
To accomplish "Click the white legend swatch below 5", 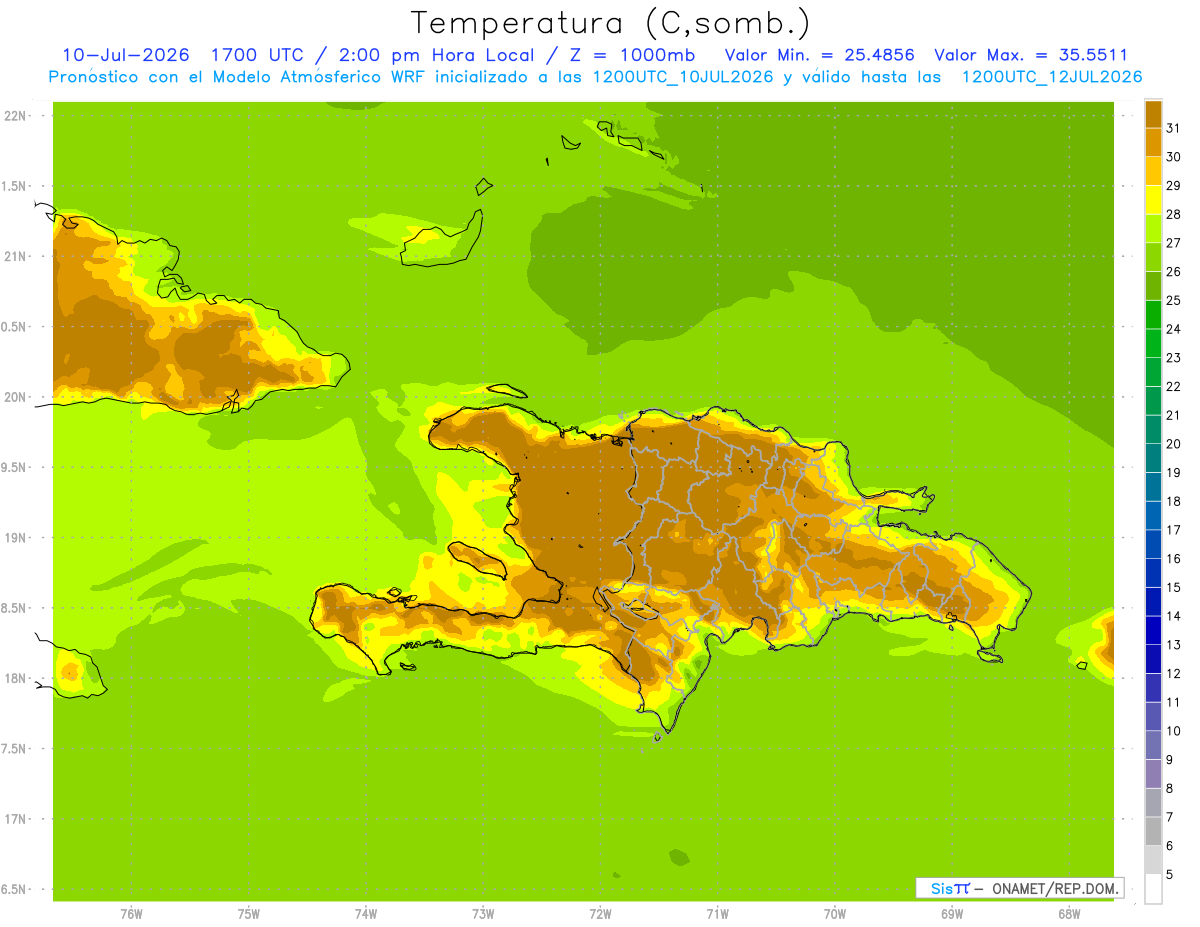I will pyautogui.click(x=1153, y=888).
